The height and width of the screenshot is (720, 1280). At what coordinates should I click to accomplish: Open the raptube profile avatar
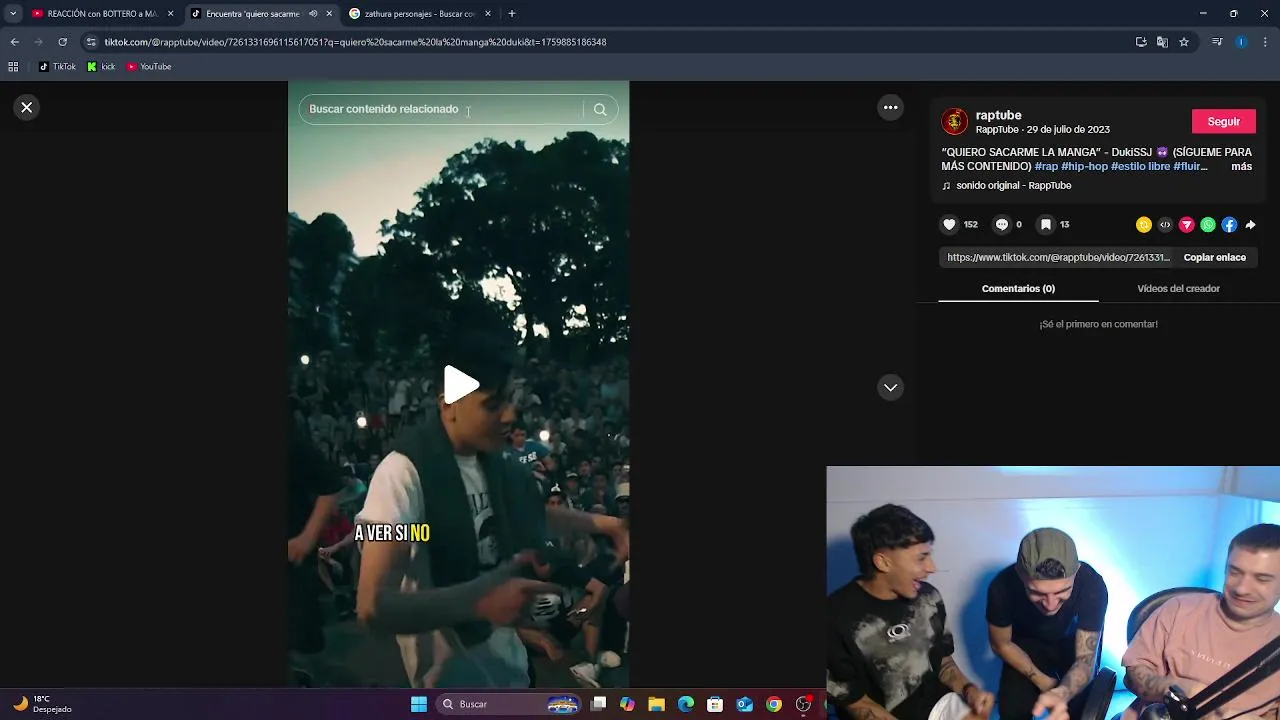click(x=955, y=121)
